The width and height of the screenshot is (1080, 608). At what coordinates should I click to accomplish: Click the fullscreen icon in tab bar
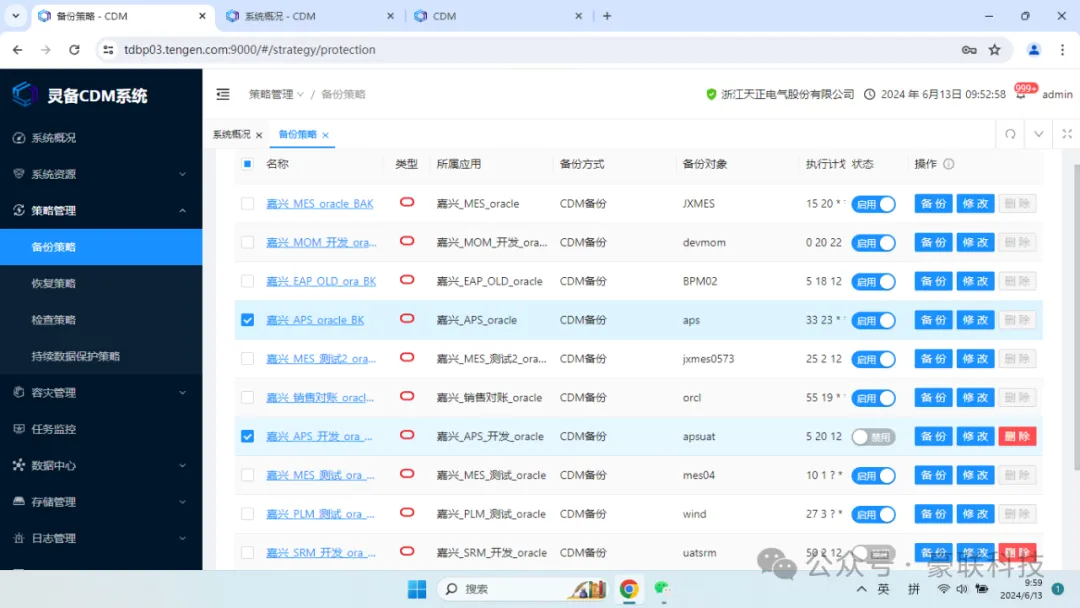pyautogui.click(x=1066, y=134)
